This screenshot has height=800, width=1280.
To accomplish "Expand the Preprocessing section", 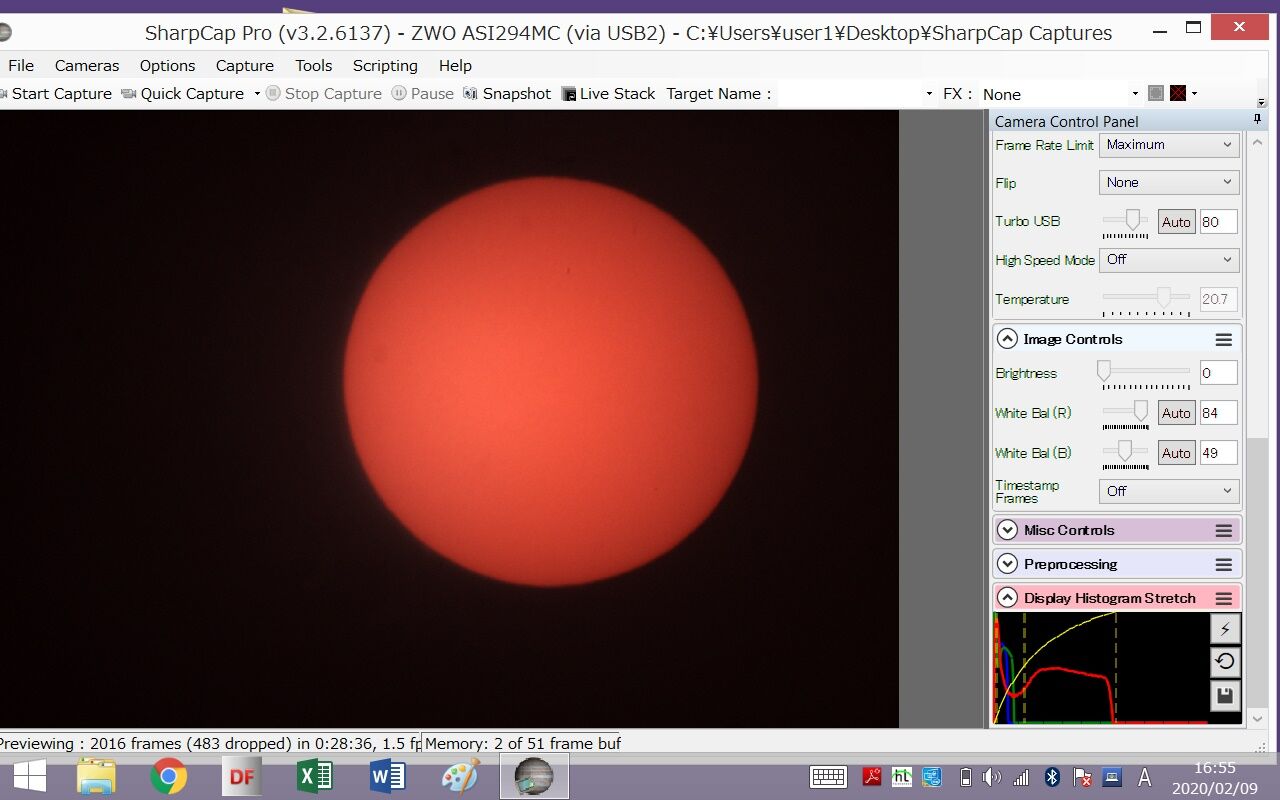I will pyautogui.click(x=1007, y=564).
